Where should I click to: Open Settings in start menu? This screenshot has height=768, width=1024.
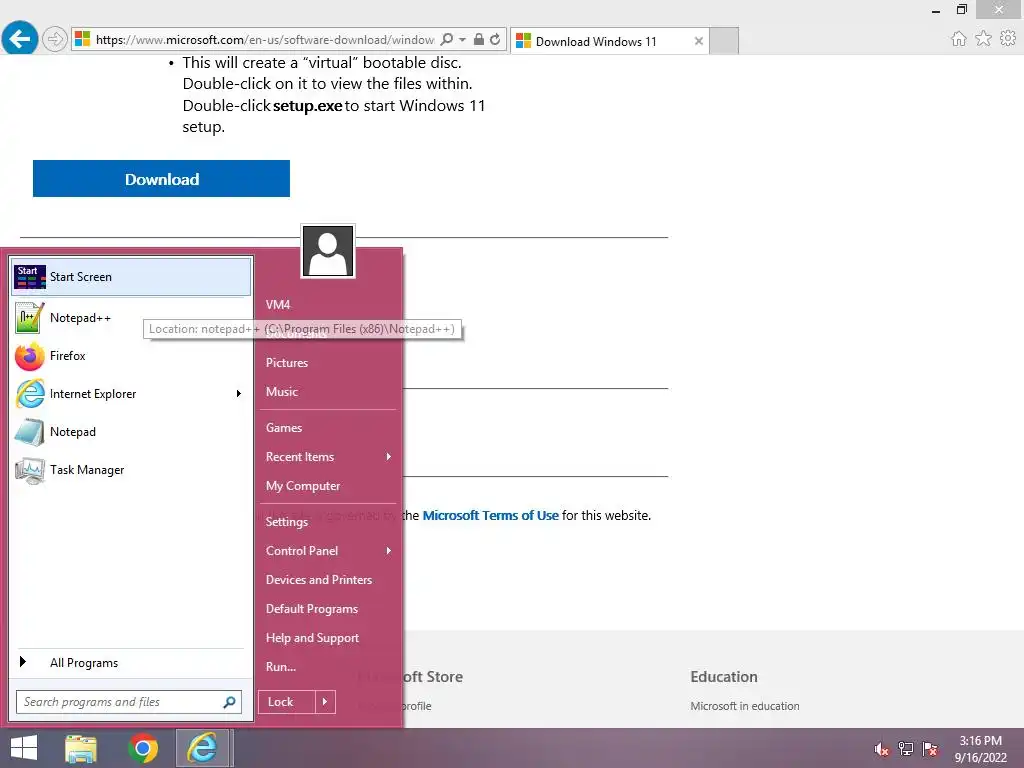click(x=287, y=522)
